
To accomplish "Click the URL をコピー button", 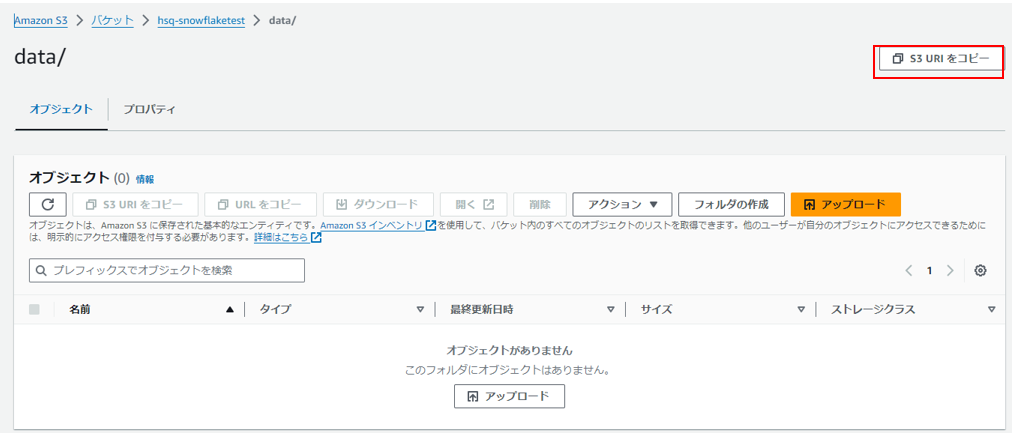I will pos(261,204).
